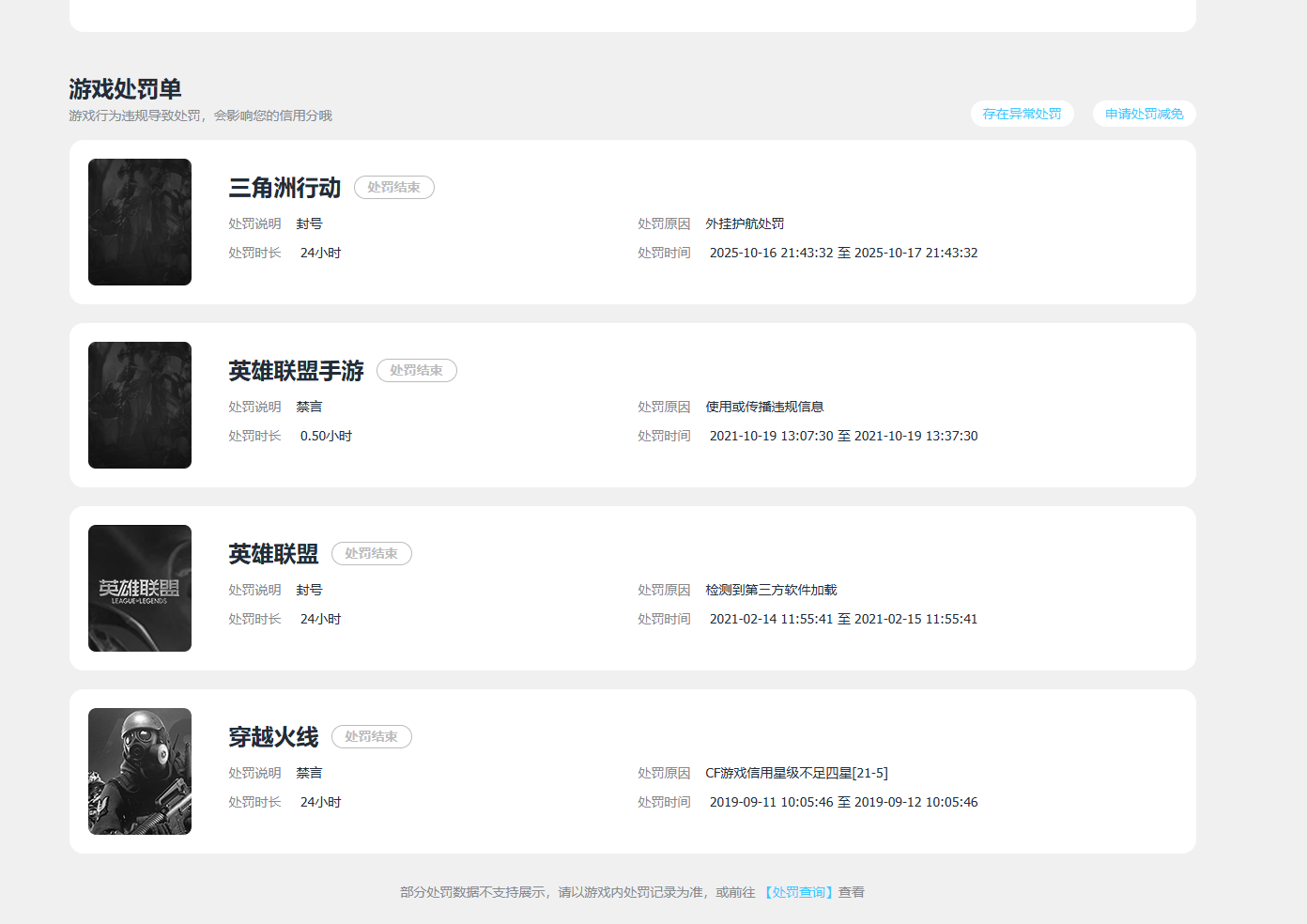The image size is (1307, 924).
Task: Open the 处罚查询 link
Action: pos(799,892)
